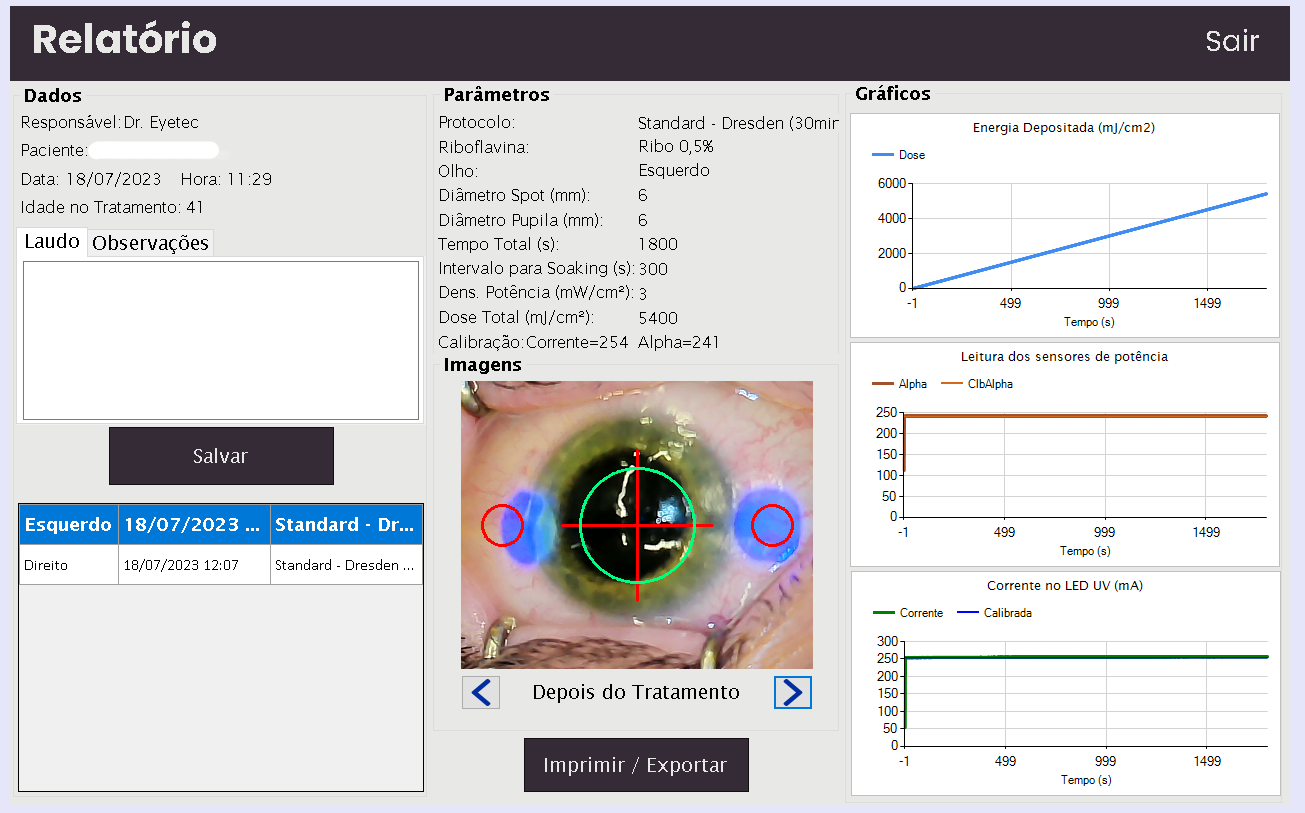Click the Protocolo value Standard - Dresden
1305x813 pixels.
738,123
